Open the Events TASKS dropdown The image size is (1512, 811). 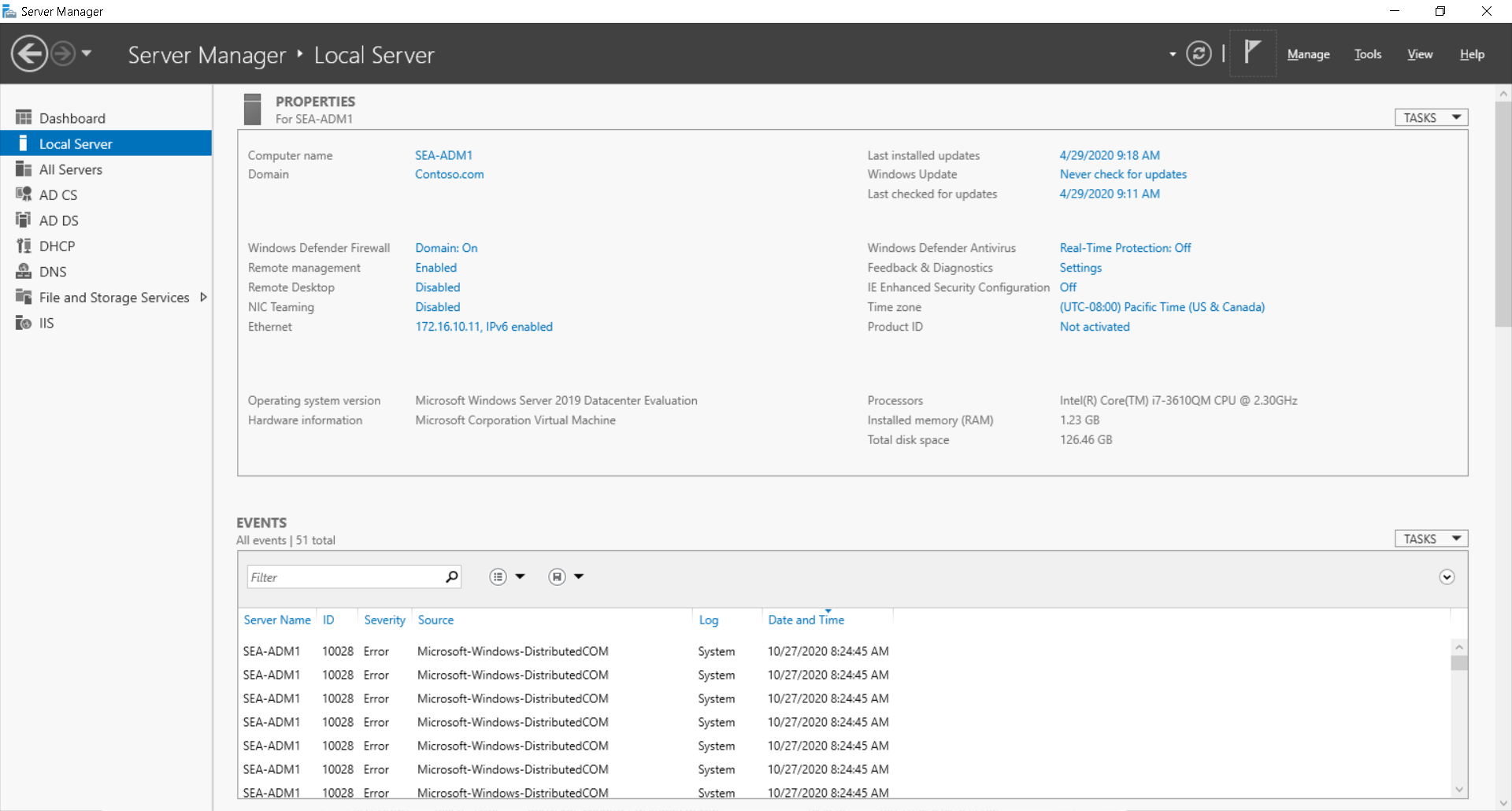[x=1431, y=539]
